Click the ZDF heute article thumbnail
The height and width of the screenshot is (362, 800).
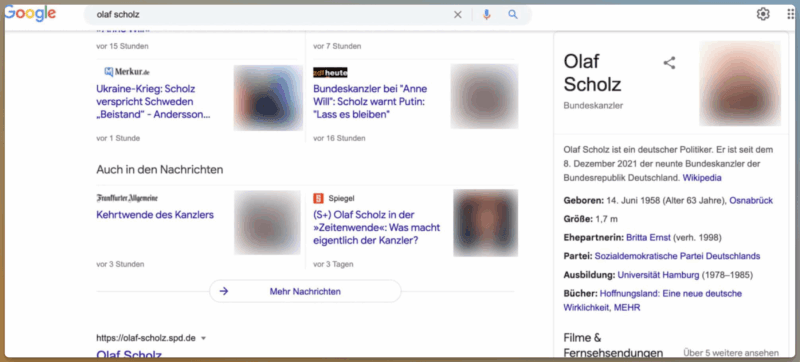(x=484, y=96)
